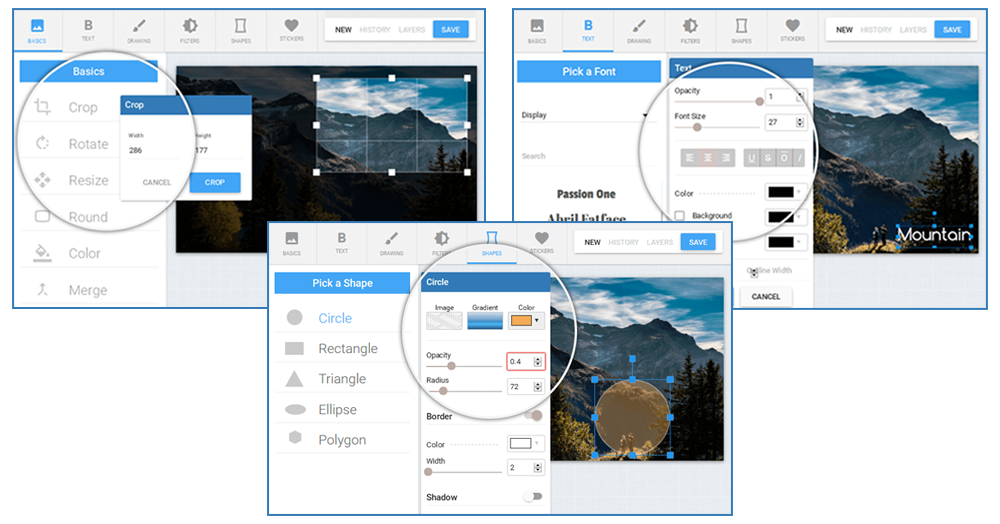The height and width of the screenshot is (524, 1000).
Task: Open the text Color dropdown
Action: pyautogui.click(x=784, y=192)
